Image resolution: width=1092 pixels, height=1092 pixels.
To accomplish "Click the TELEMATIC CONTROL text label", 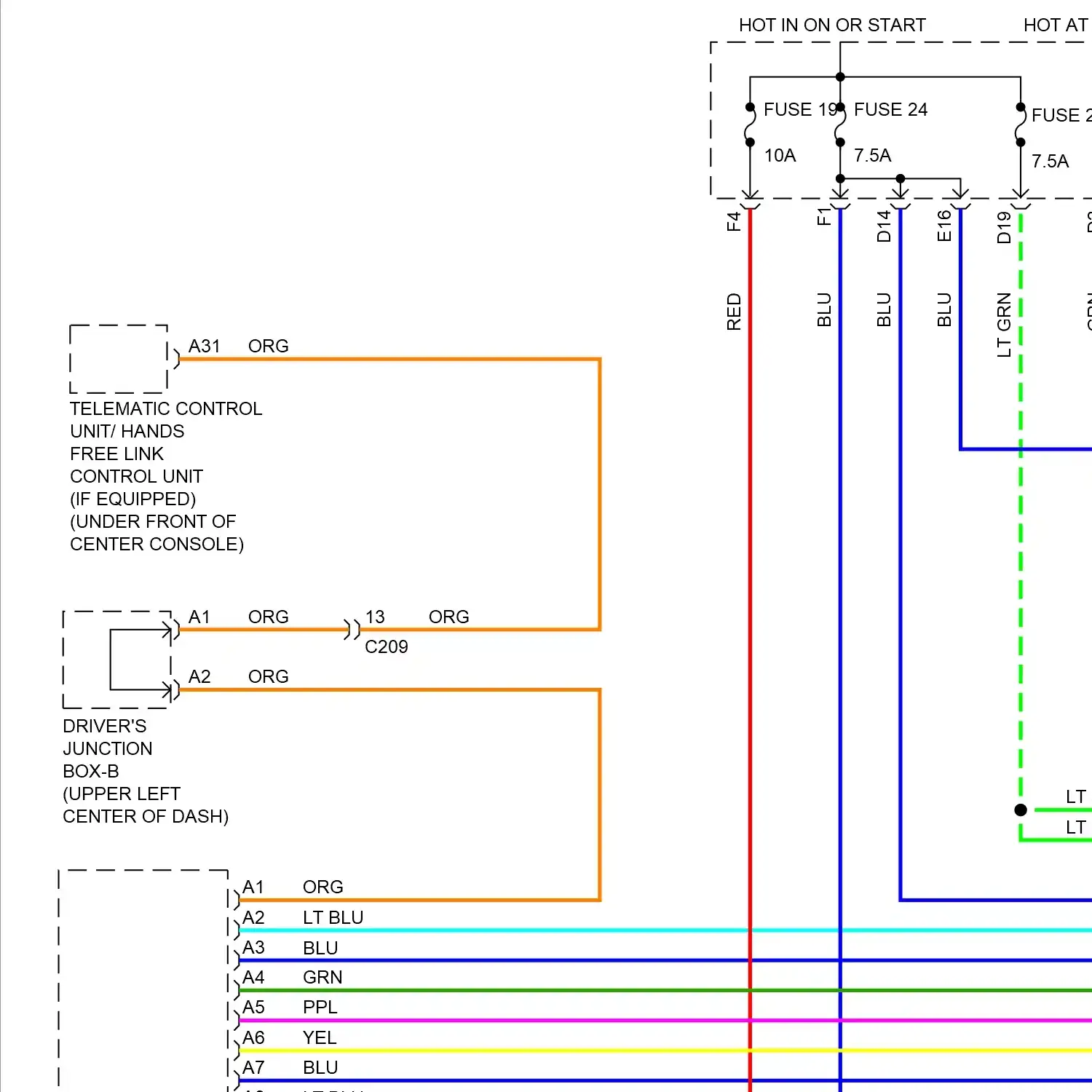I will tap(166, 409).
